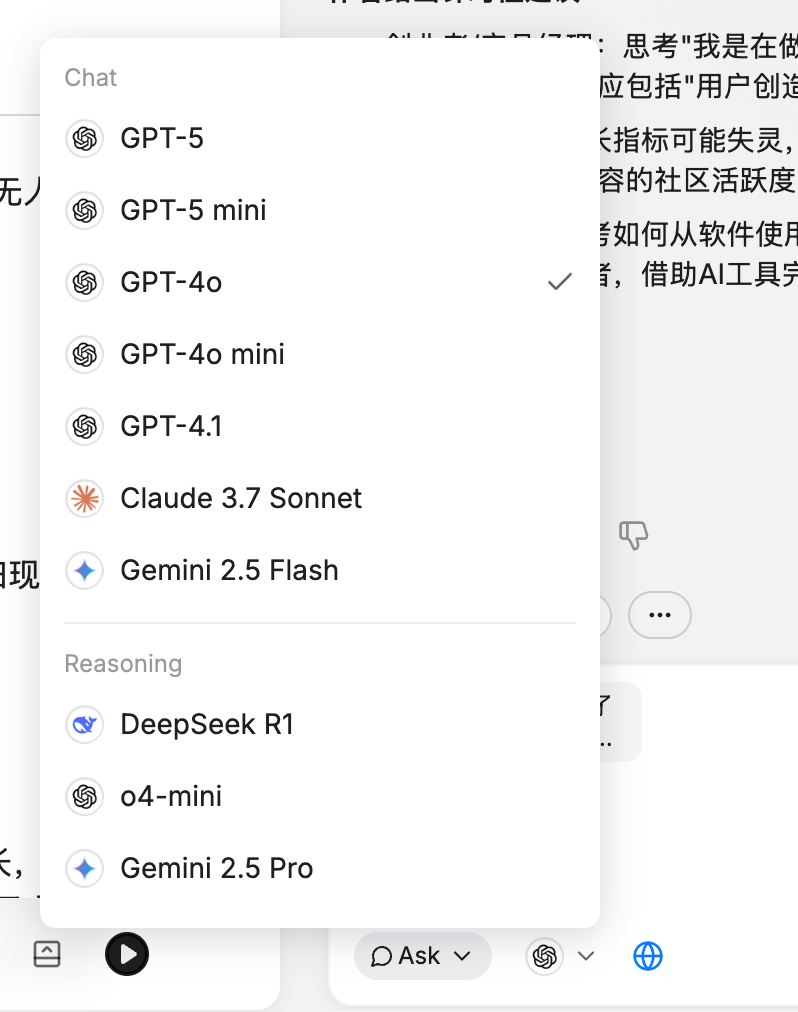Image resolution: width=798 pixels, height=1012 pixels.
Task: Click the Reasoning section header
Action: (123, 663)
